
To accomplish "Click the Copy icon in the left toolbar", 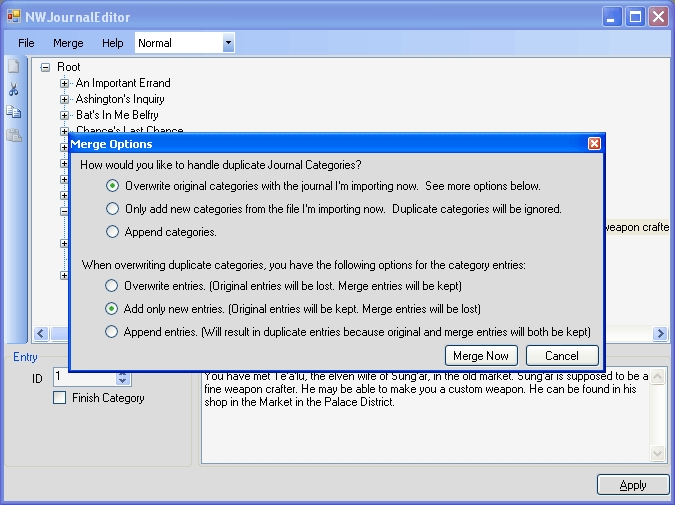I will coord(13,113).
